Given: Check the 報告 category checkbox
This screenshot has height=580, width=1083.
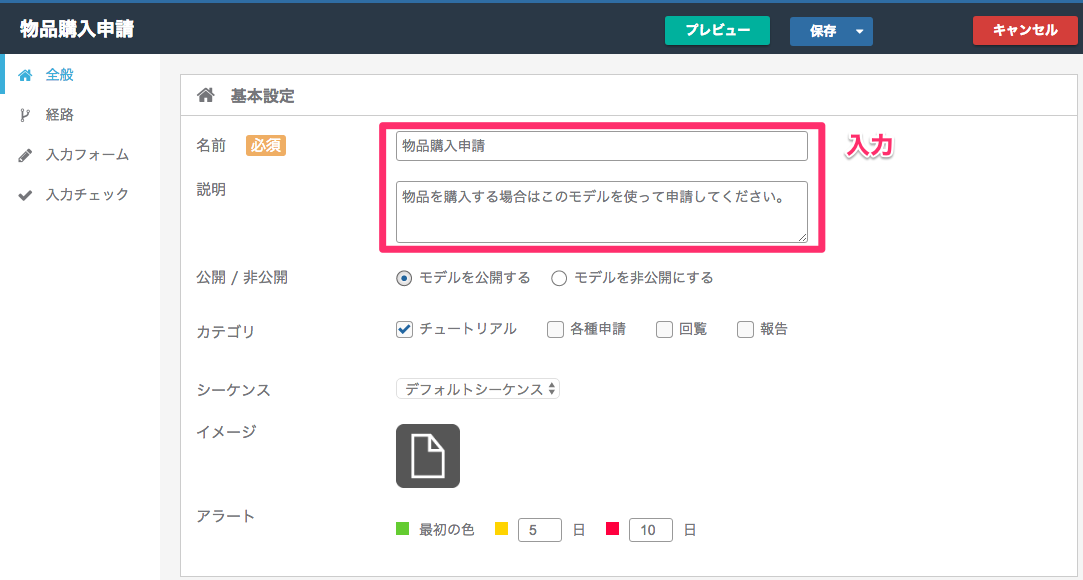Looking at the screenshot, I should tap(745, 329).
